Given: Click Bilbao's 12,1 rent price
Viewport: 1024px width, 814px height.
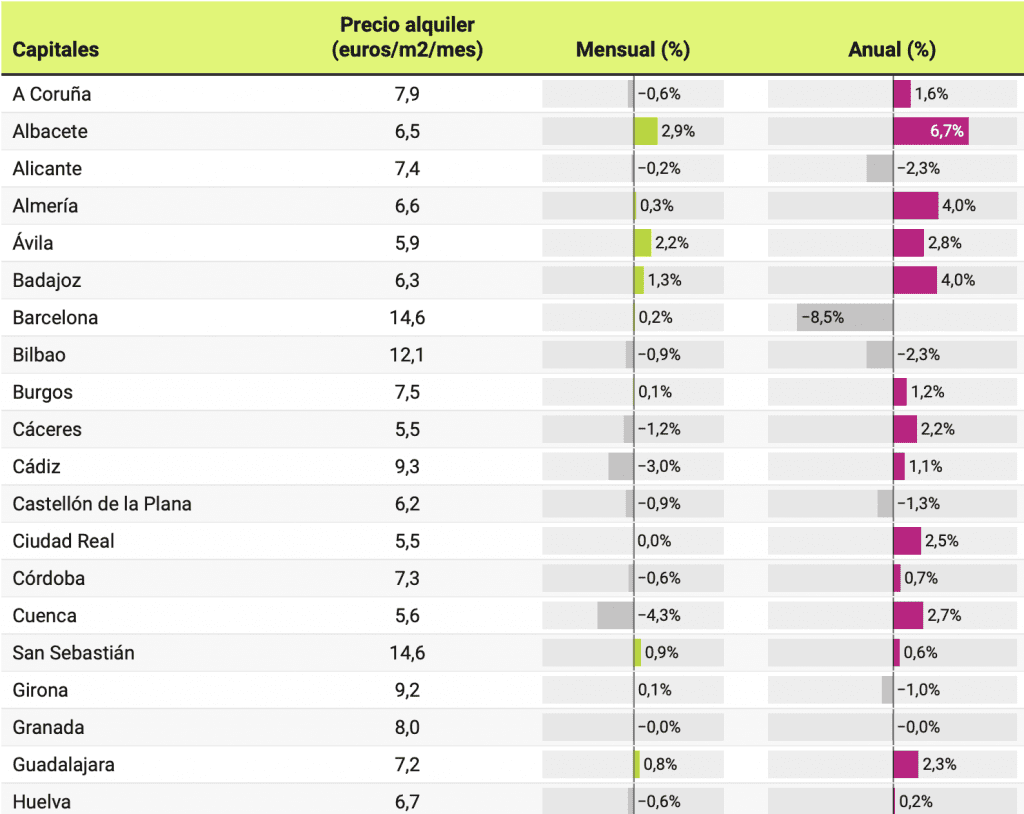Looking at the screenshot, I should point(407,355).
